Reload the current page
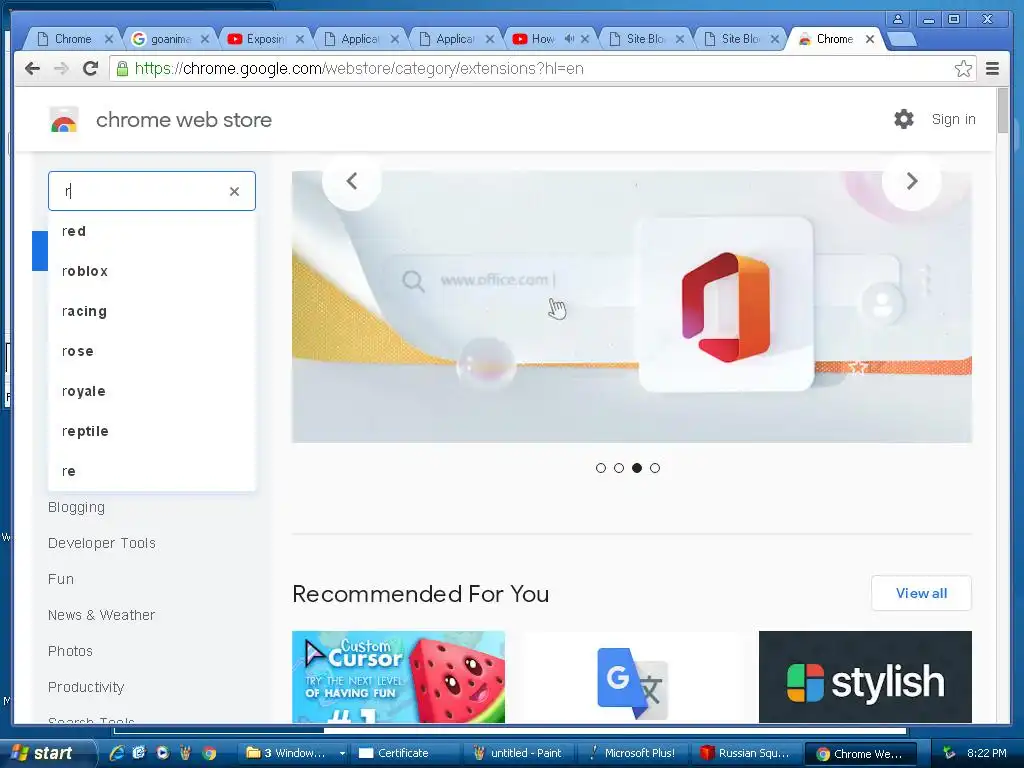Viewport: 1024px width, 768px height. [x=91, y=69]
